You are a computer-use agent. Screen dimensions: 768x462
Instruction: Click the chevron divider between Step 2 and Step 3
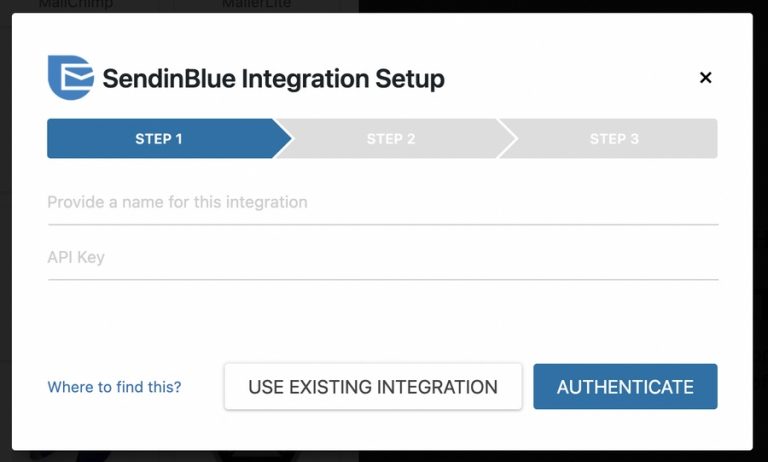[x=509, y=139]
